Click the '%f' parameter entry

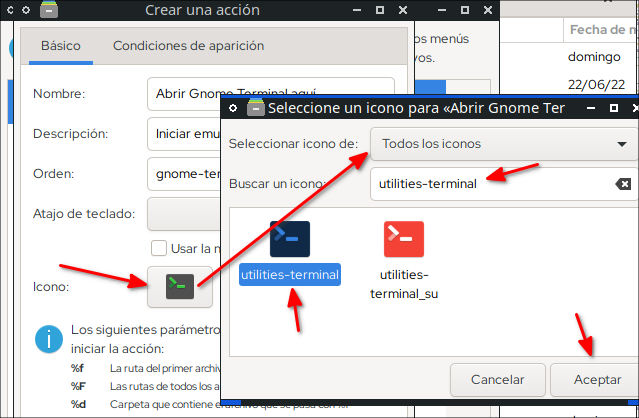[77, 368]
